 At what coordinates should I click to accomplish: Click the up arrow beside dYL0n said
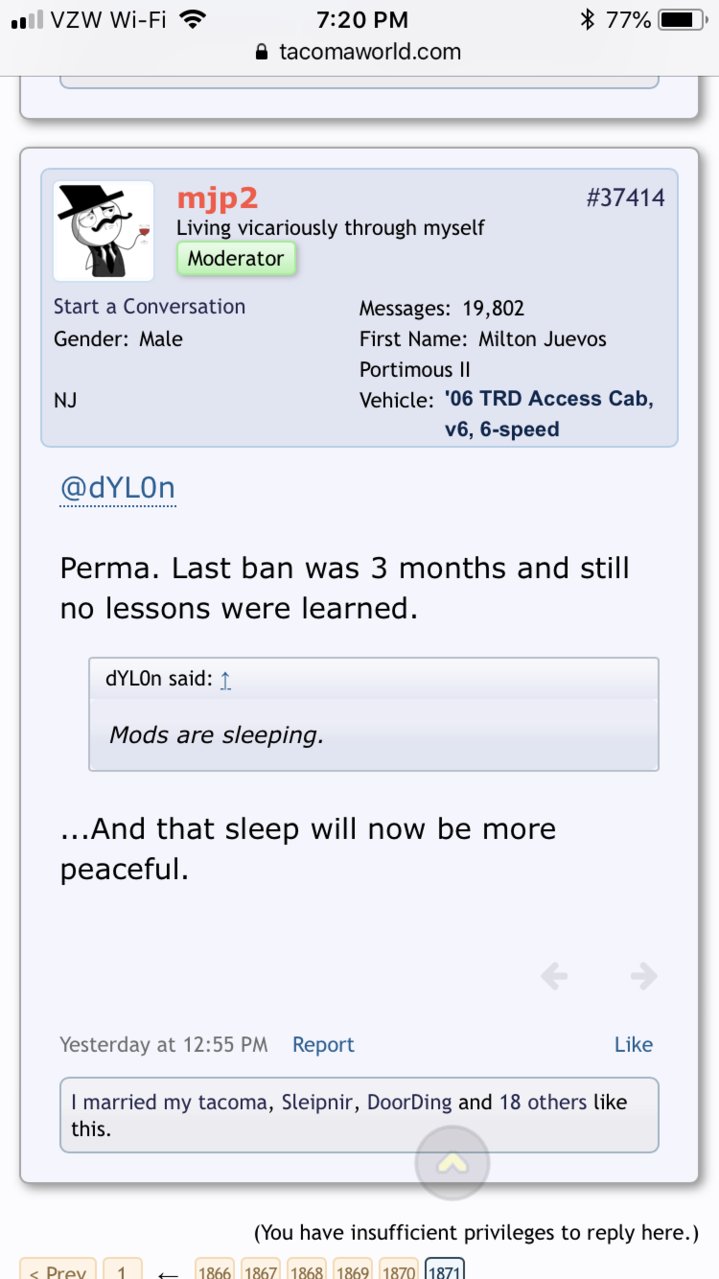[x=225, y=680]
